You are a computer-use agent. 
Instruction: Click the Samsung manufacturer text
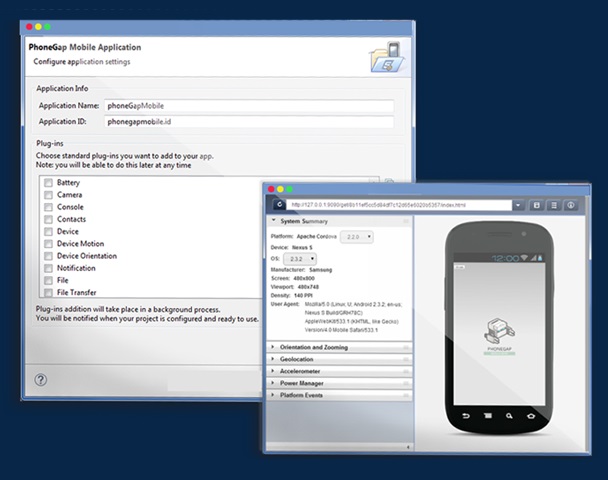(x=321, y=270)
